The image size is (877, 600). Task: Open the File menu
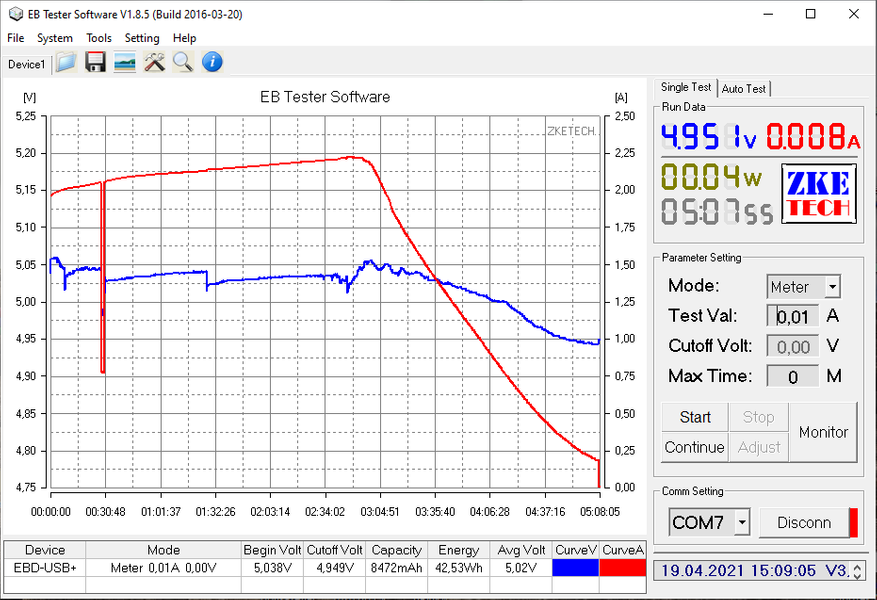click(x=16, y=38)
